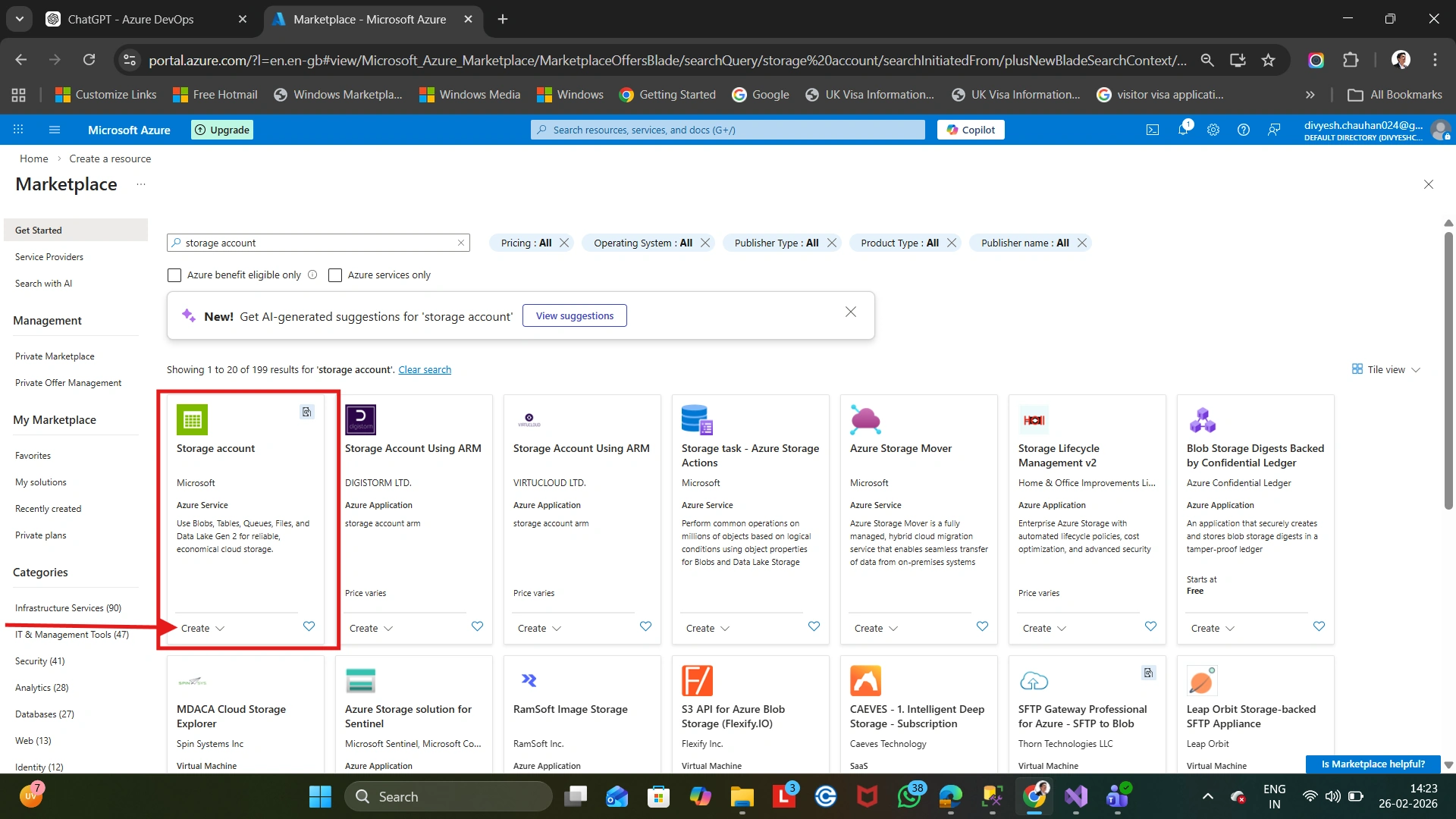Favorite Storage Lifecycle Management v2
This screenshot has width=1456, height=819.
[x=1150, y=626]
